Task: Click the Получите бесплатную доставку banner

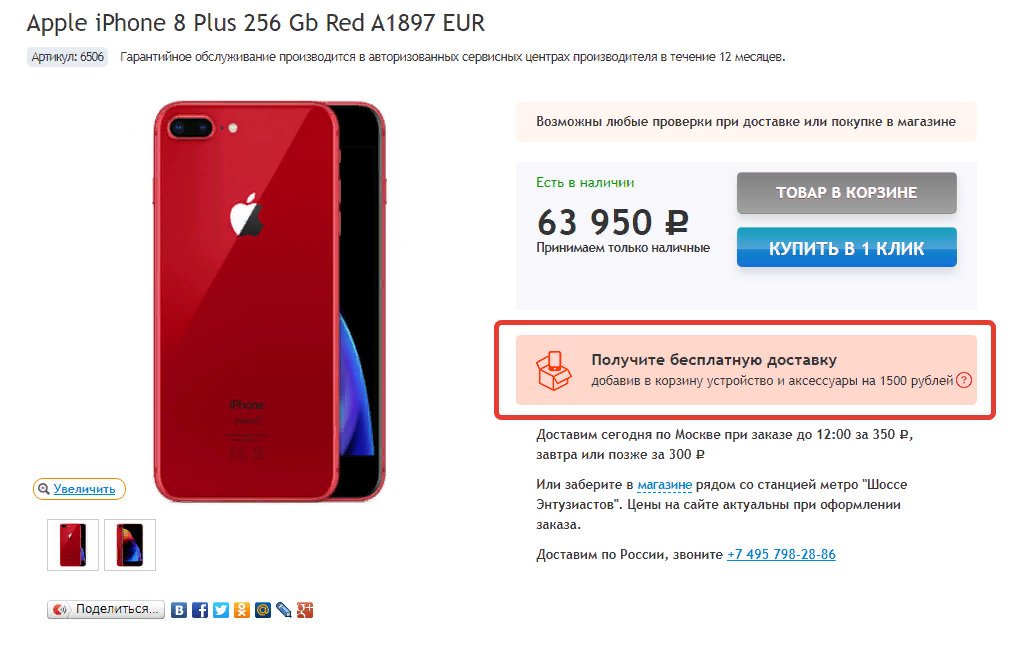Action: tap(746, 370)
